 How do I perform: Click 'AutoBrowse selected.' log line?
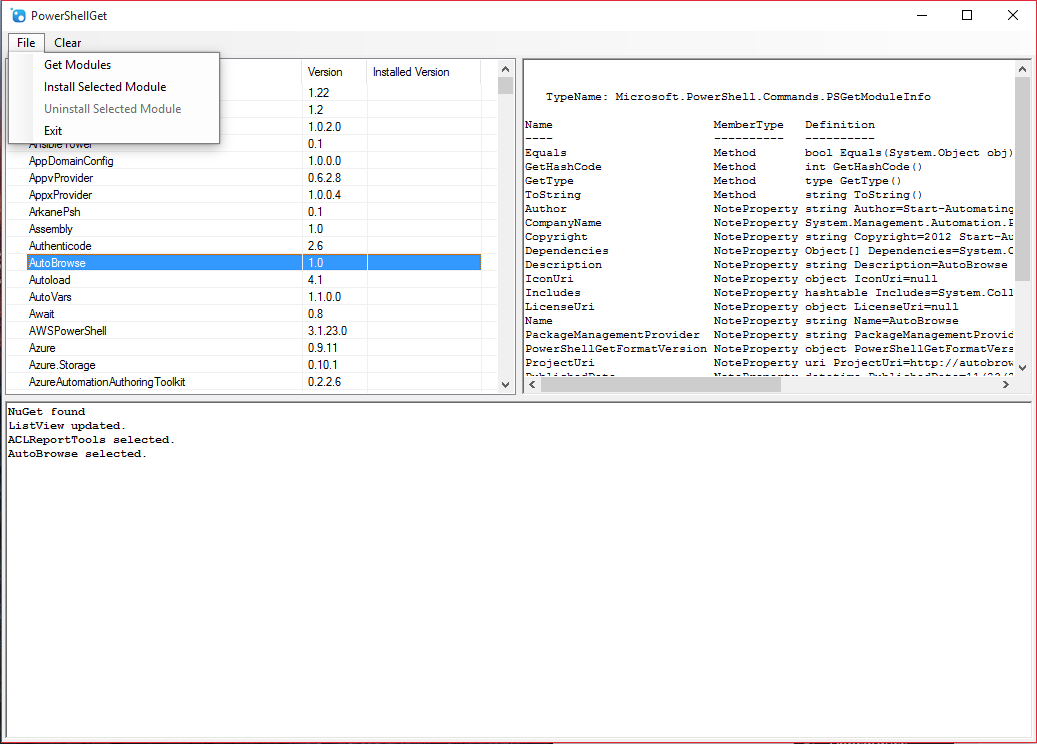coord(77,454)
